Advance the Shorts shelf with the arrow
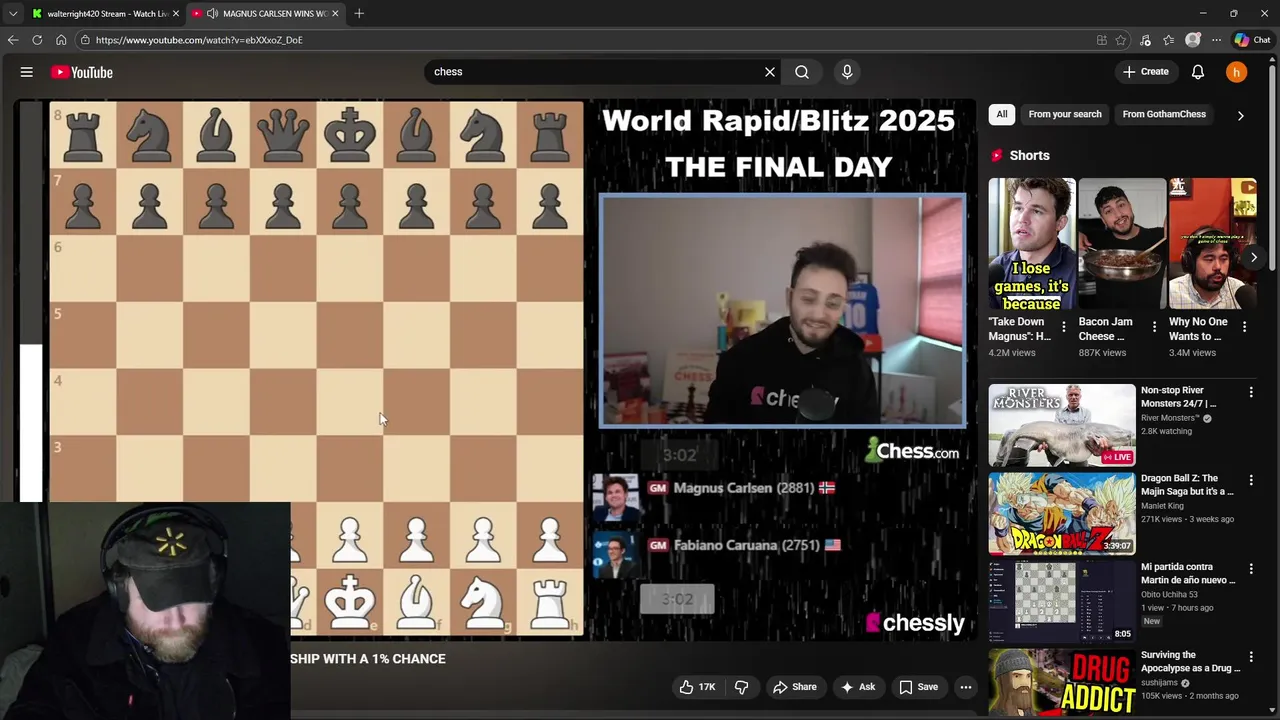The height and width of the screenshot is (720, 1280). click(x=1254, y=257)
